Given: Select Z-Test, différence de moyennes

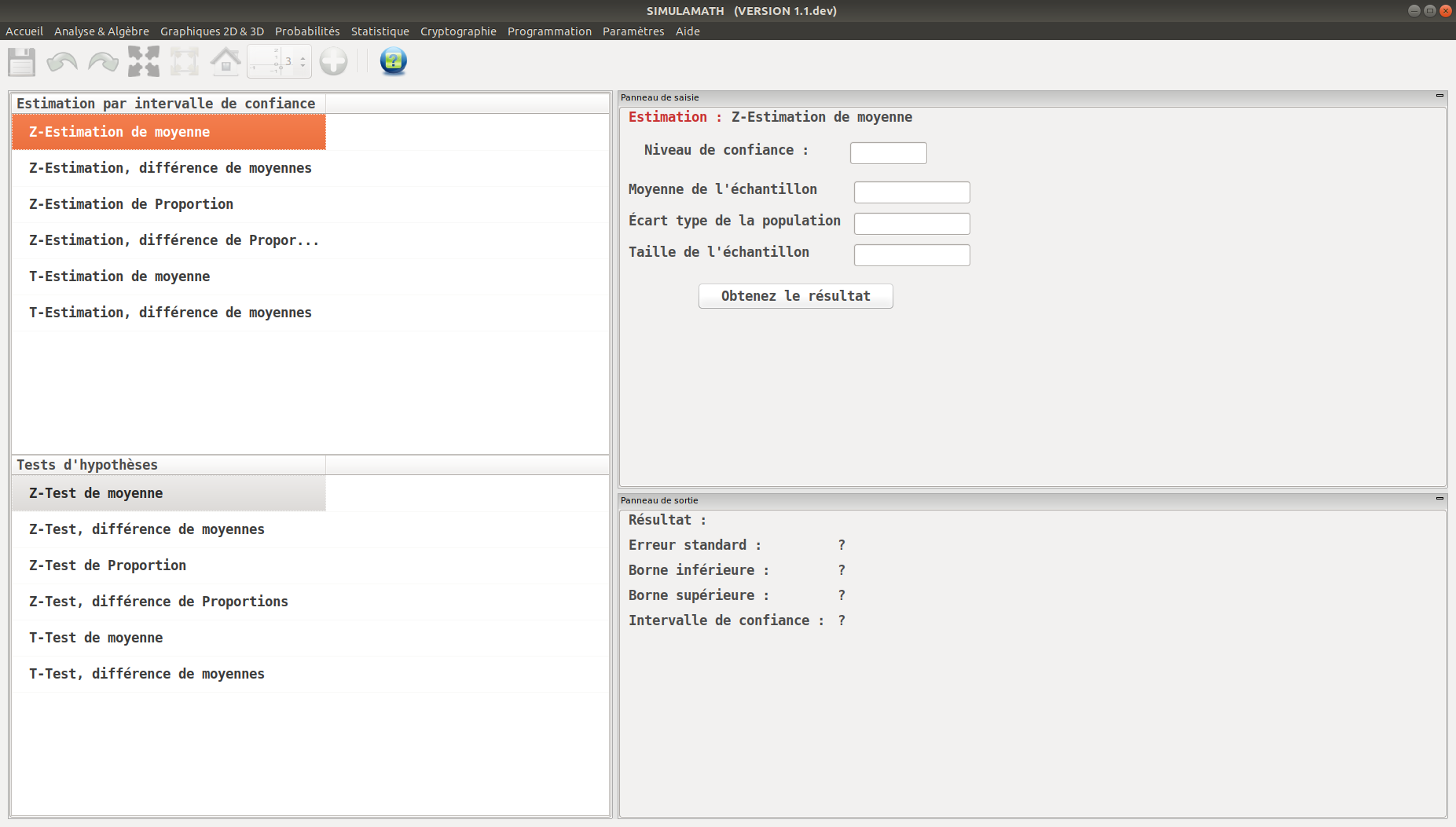Looking at the screenshot, I should pos(169,529).
